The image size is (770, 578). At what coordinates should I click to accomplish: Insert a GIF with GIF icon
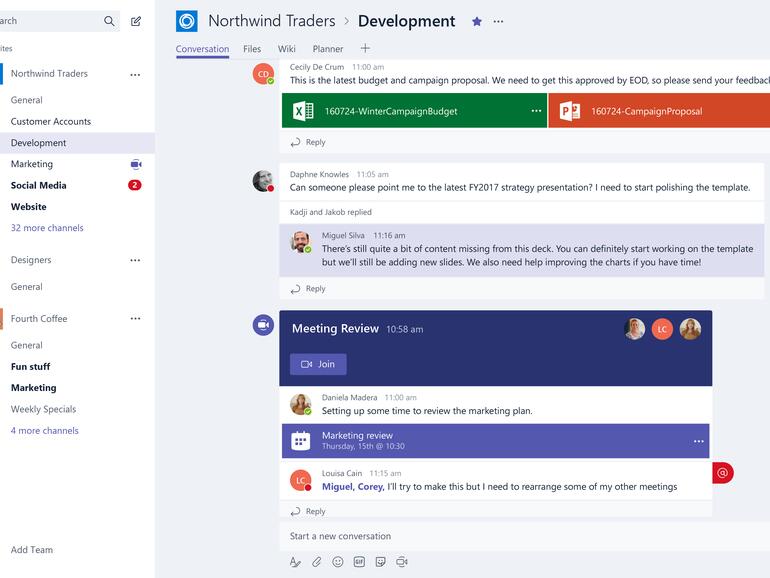(x=359, y=562)
